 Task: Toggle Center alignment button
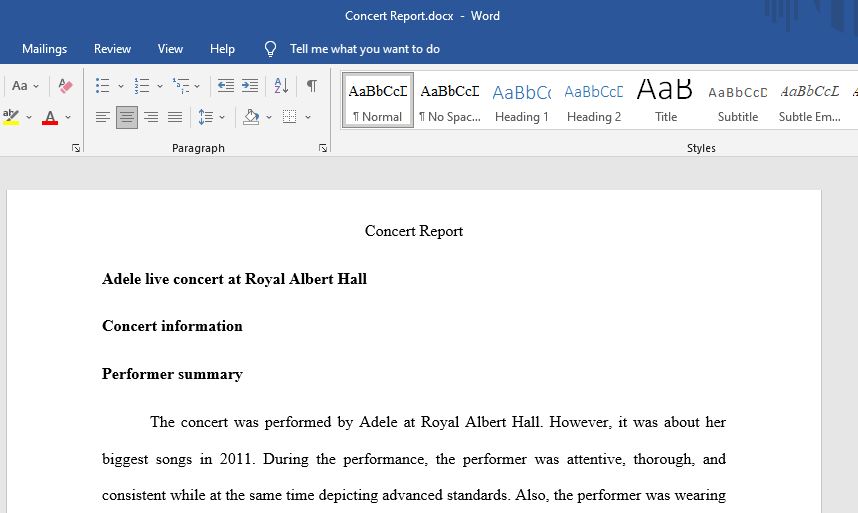(127, 117)
